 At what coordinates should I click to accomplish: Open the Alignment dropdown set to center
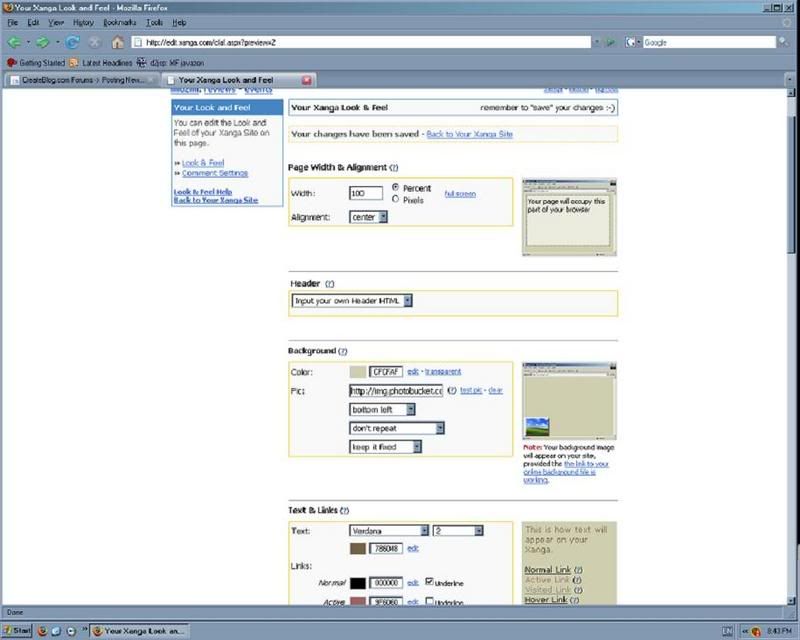(368, 217)
